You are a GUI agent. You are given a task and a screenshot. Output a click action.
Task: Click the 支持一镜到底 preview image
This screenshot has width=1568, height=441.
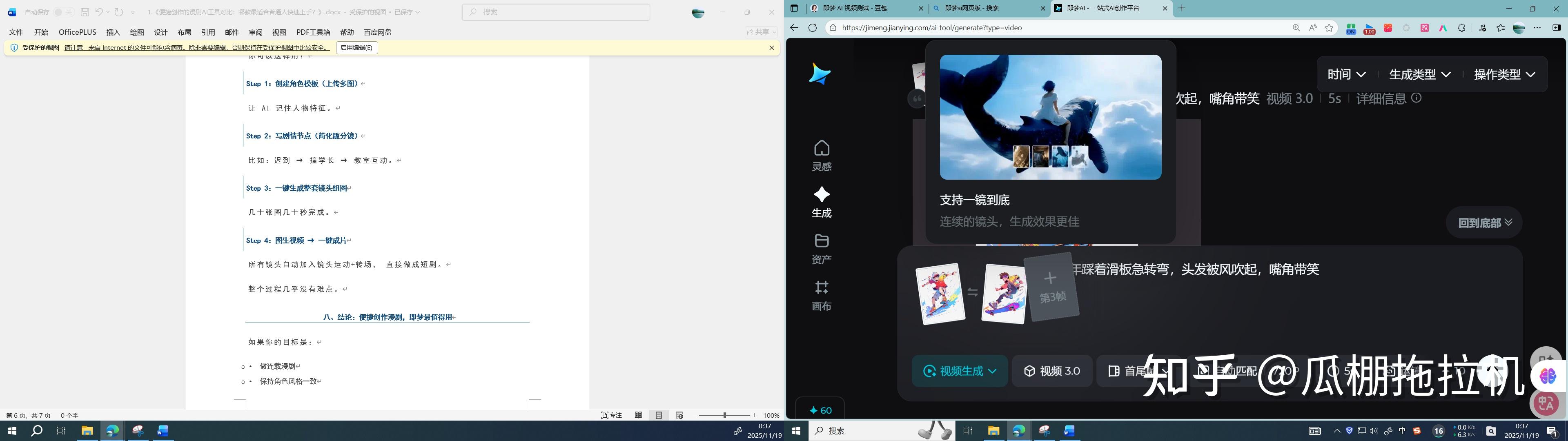pos(1050,117)
